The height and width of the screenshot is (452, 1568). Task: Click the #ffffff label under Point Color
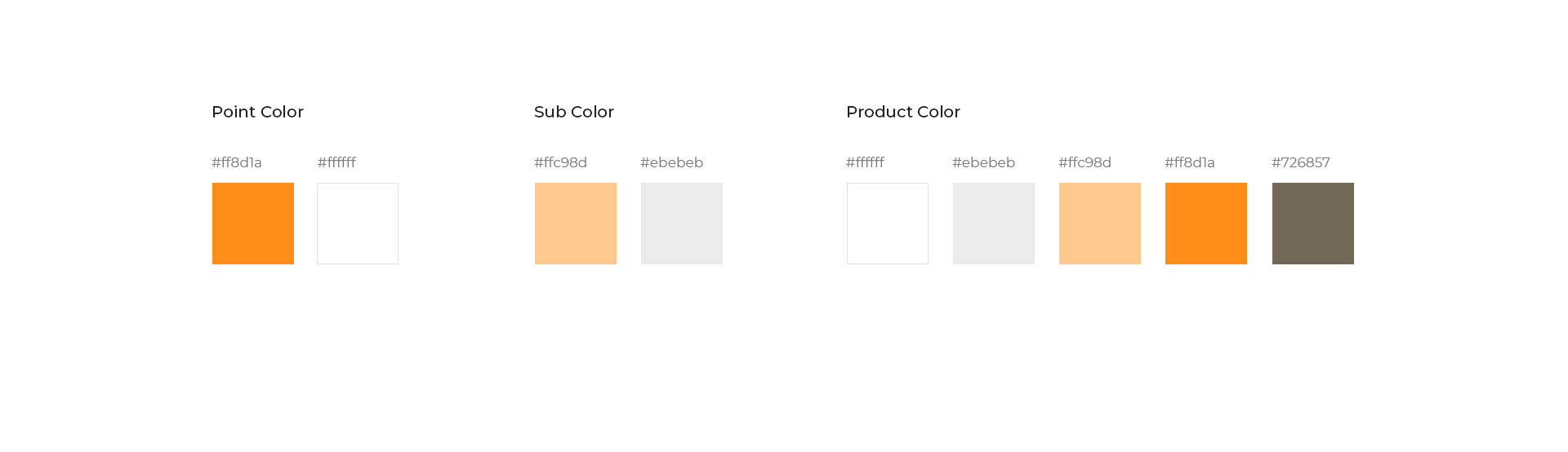coord(336,162)
